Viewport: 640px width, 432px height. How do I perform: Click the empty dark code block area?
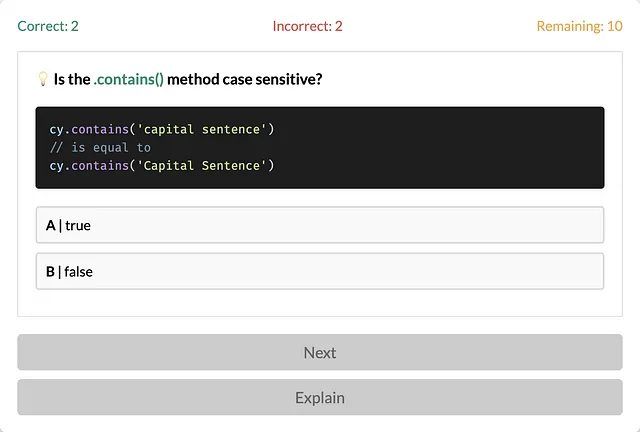pyautogui.click(x=441, y=147)
